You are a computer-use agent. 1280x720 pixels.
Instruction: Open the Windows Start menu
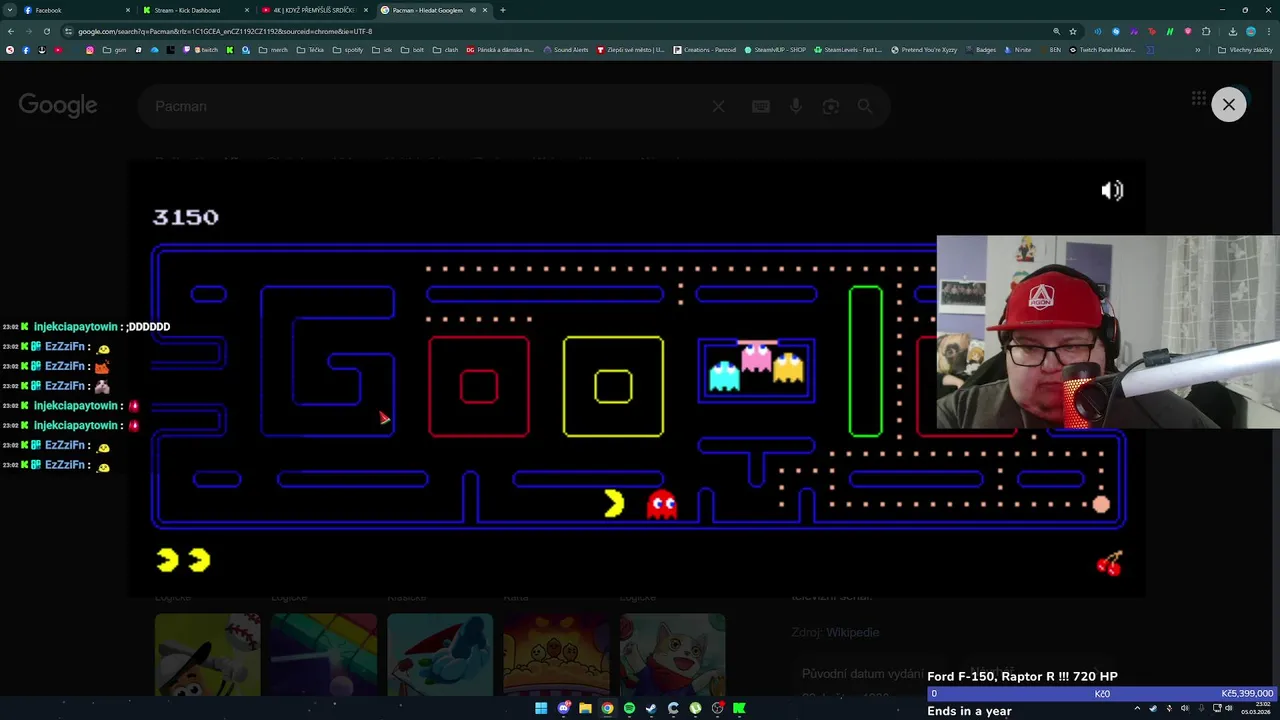tap(541, 708)
